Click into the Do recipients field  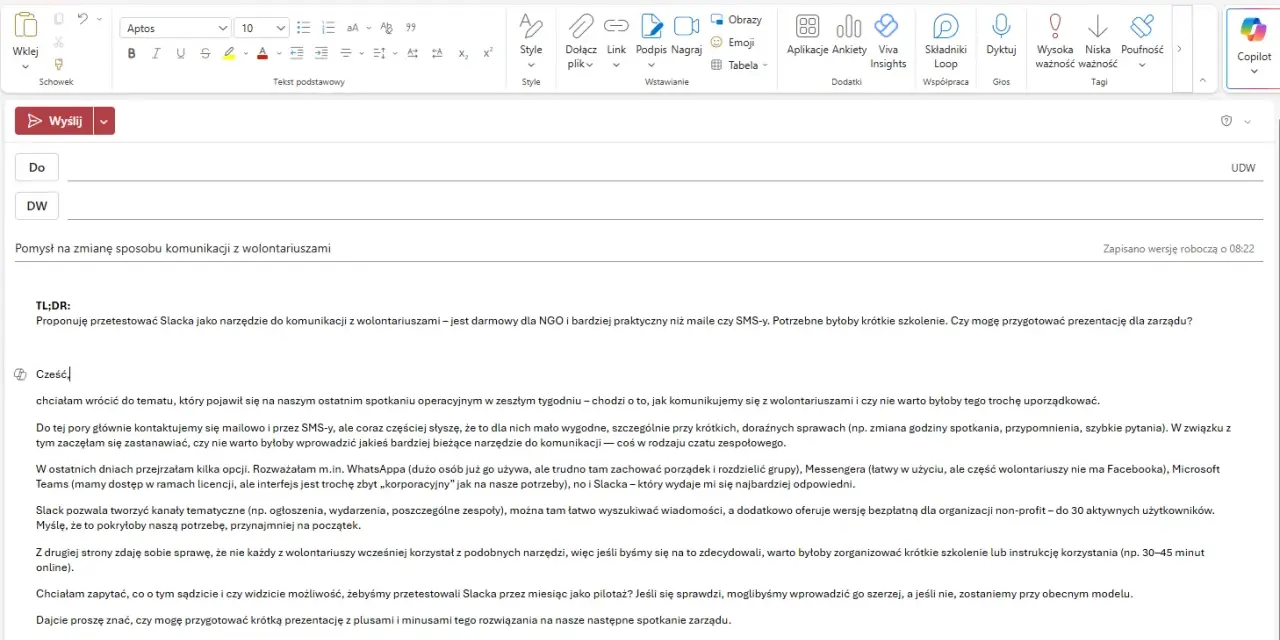645,167
